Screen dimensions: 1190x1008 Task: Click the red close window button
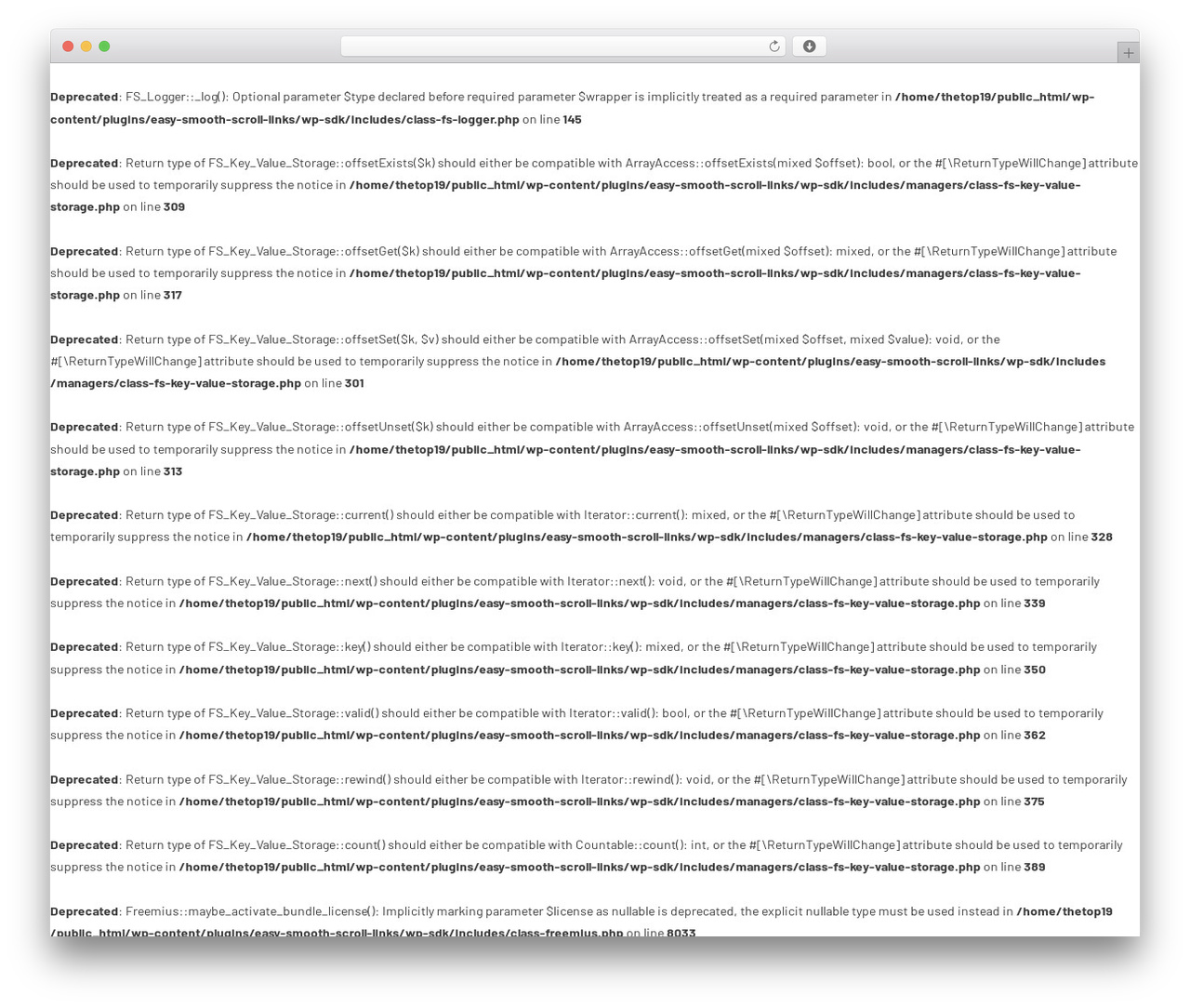coord(68,46)
